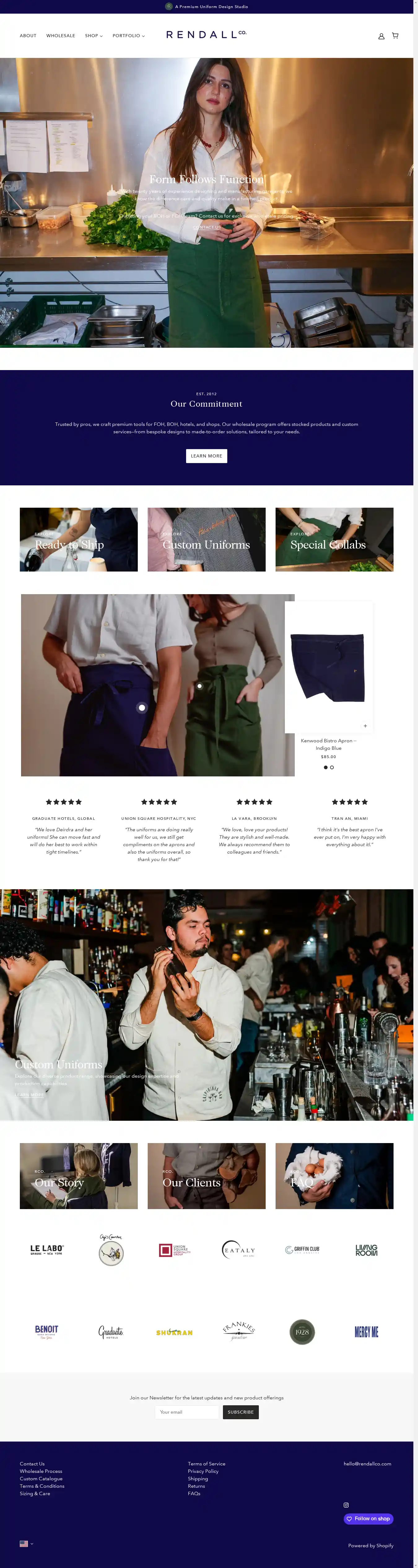The image size is (418, 1568).
Task: Click the plus icon on apron product card
Action: click(365, 726)
